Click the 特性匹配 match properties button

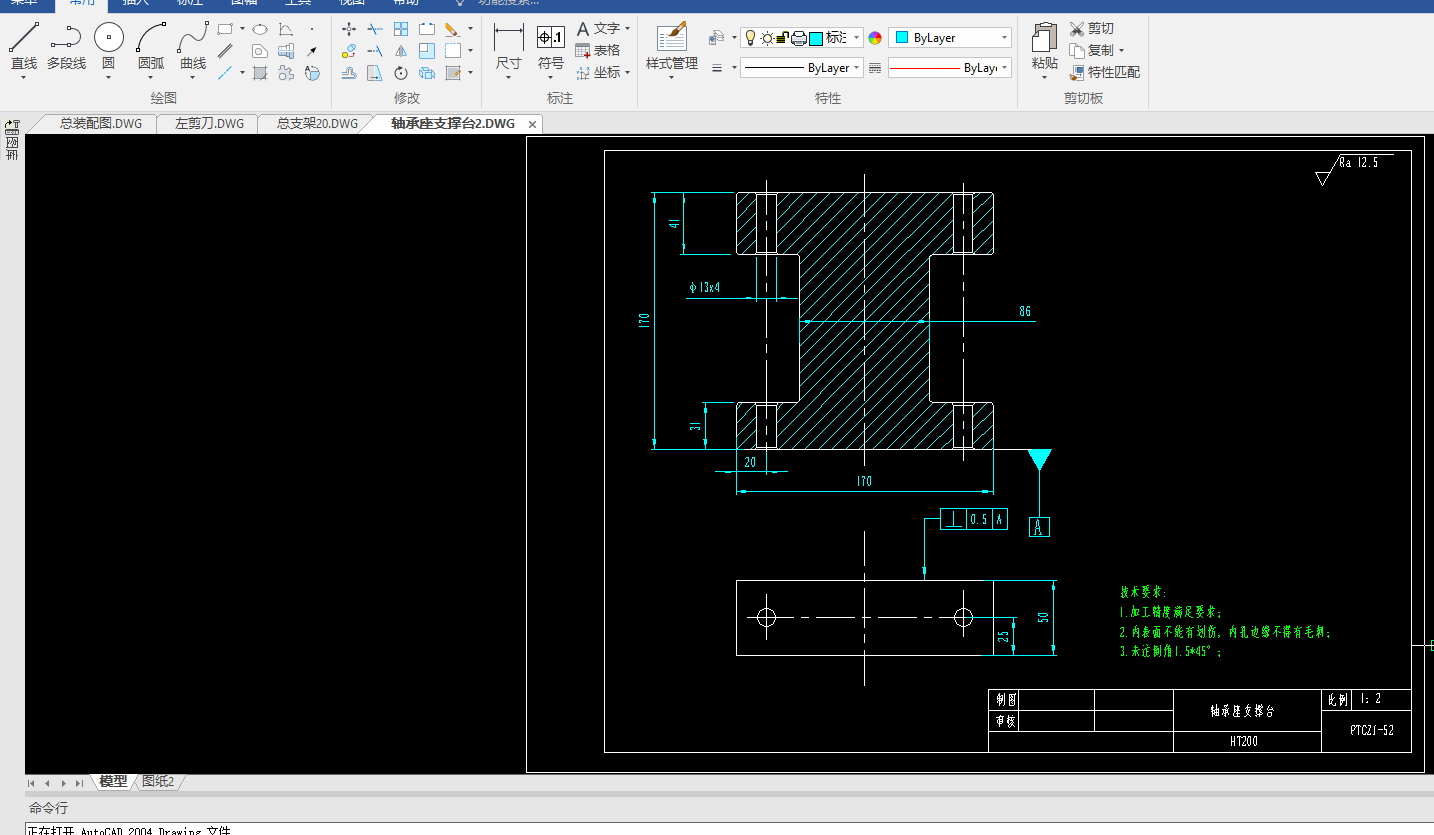pos(1105,72)
